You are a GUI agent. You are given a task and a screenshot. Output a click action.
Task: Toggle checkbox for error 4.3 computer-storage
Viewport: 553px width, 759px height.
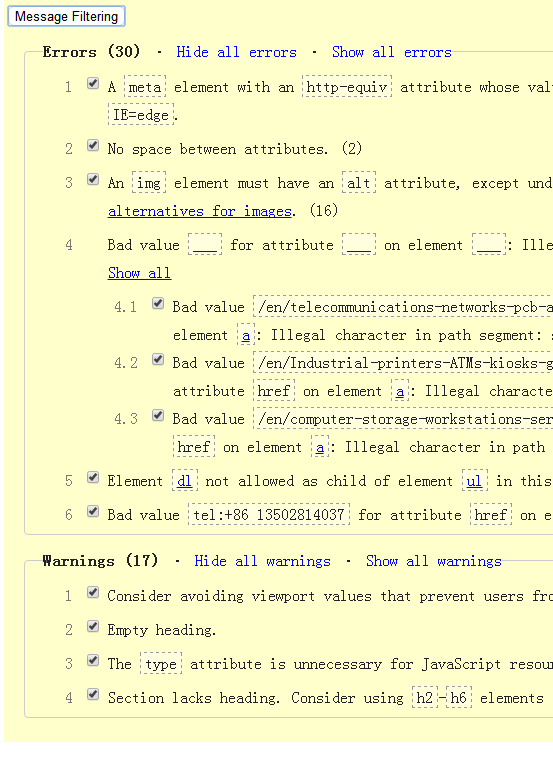158,415
